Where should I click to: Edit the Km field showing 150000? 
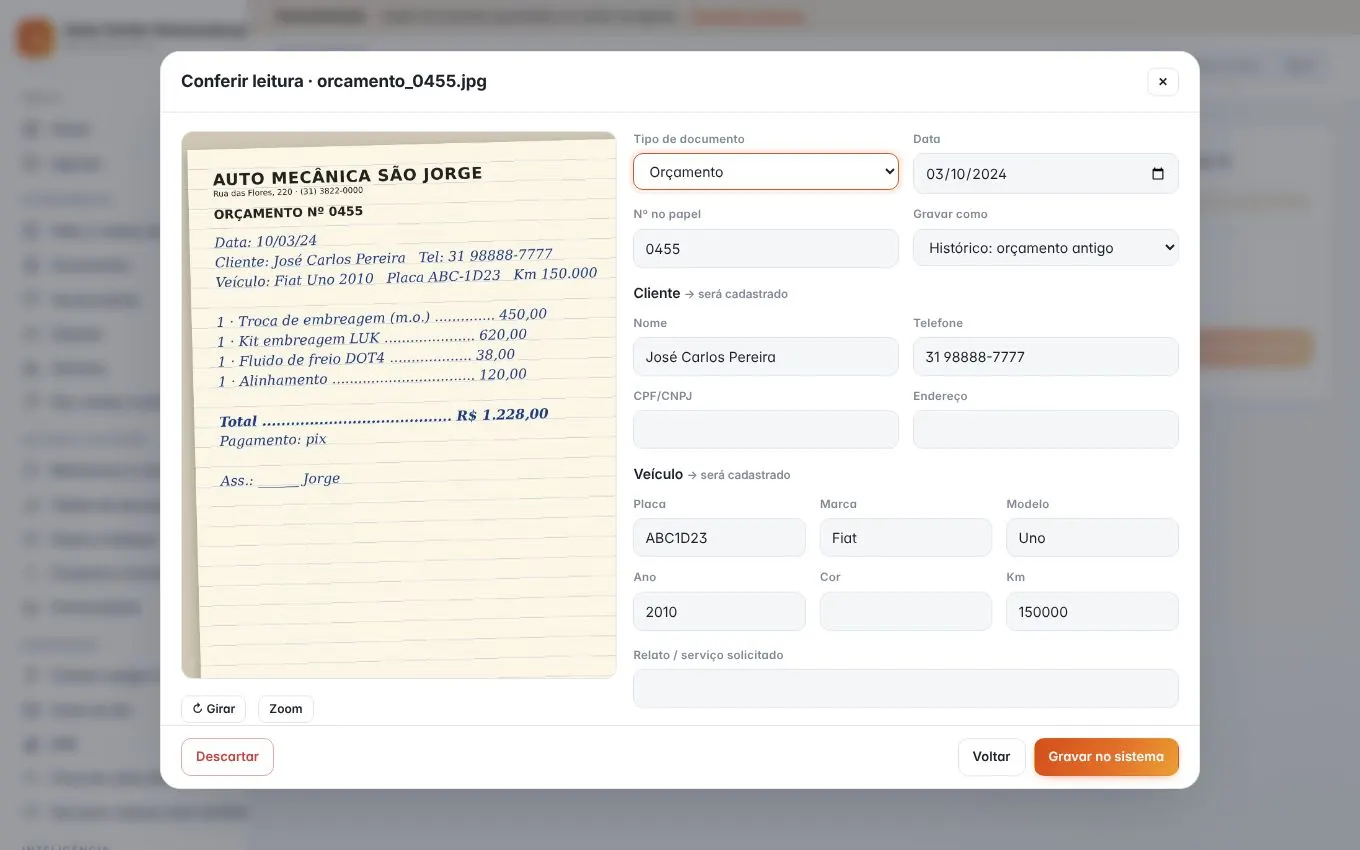click(x=1092, y=612)
